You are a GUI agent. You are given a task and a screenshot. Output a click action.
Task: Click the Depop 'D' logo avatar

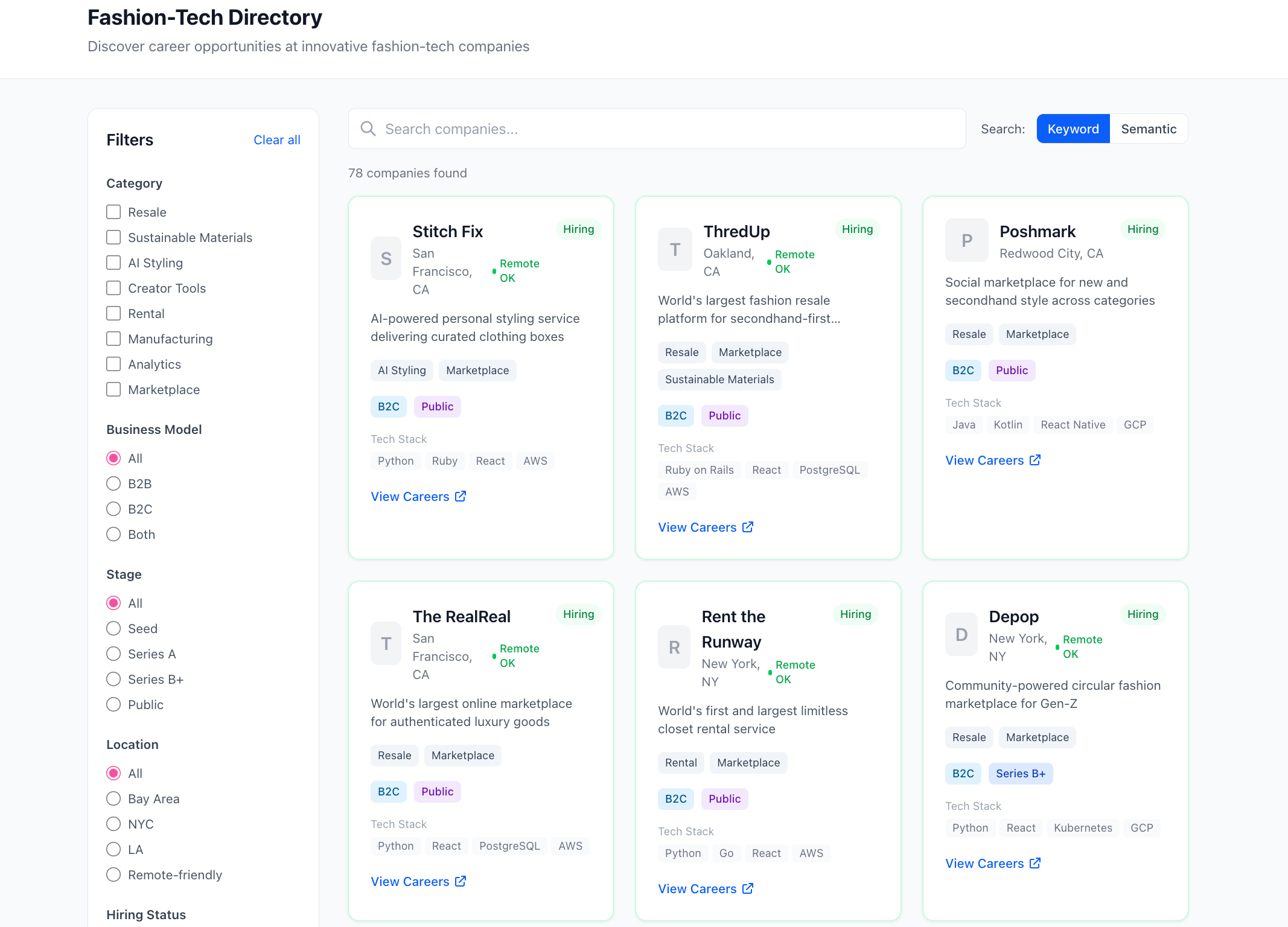click(961, 634)
